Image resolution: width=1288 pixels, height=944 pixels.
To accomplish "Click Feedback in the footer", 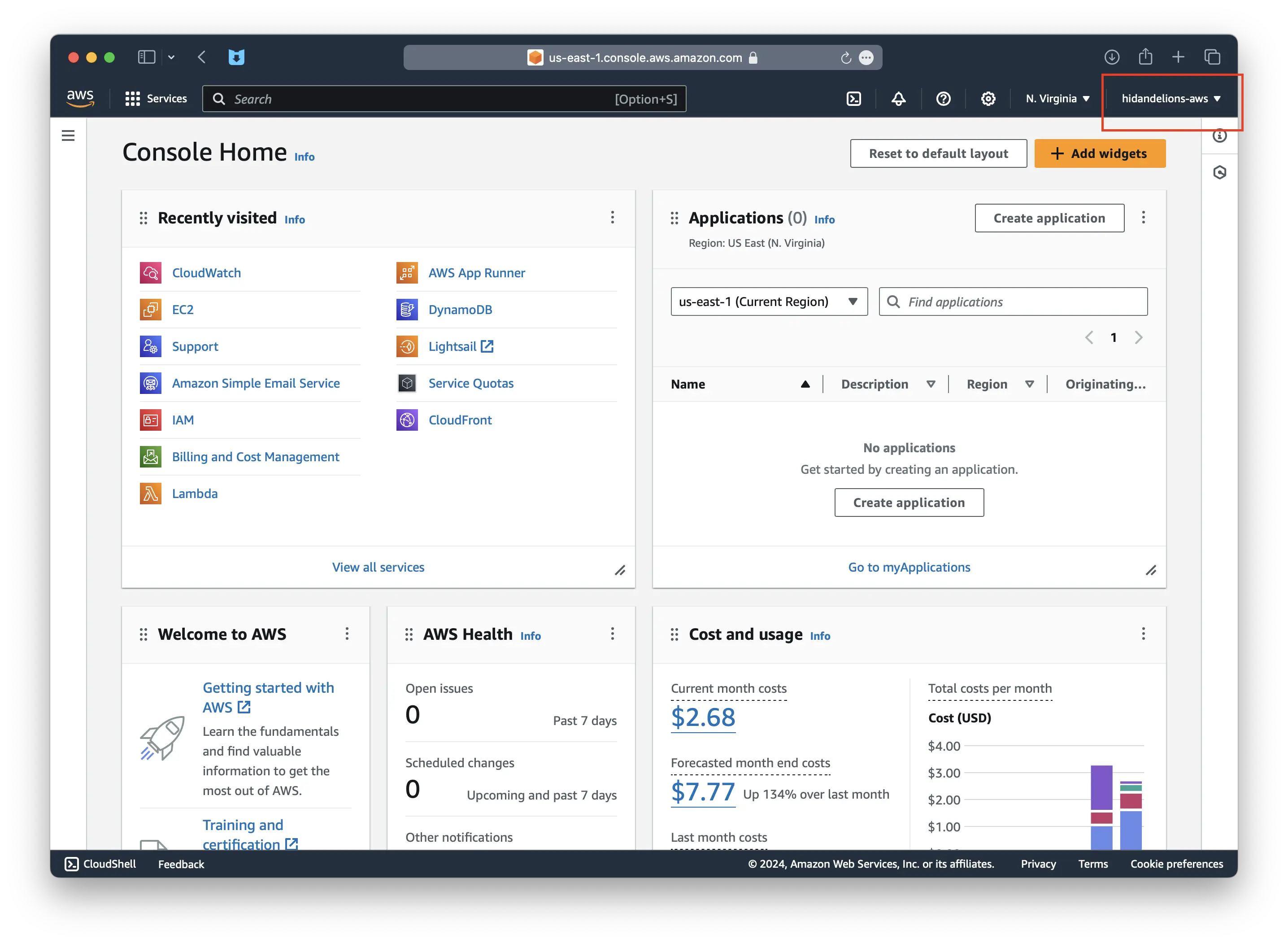I will [x=181, y=864].
